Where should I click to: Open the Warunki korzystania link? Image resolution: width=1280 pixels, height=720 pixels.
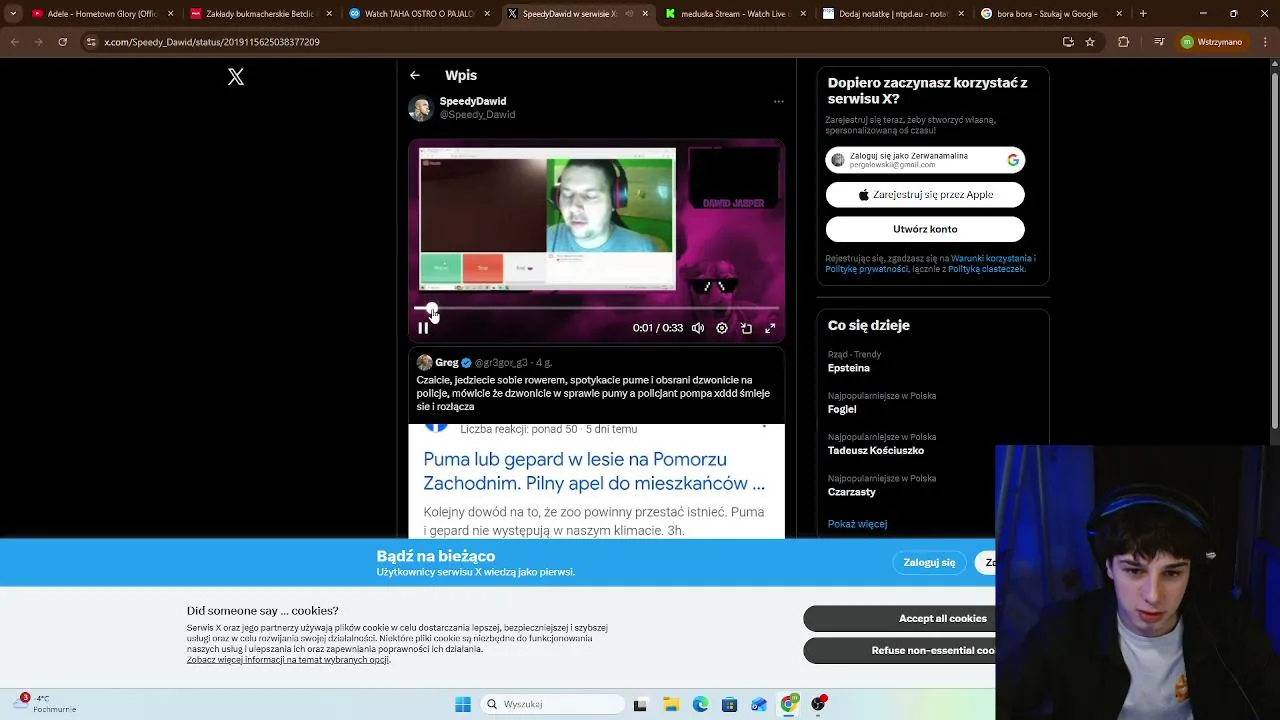(990, 258)
